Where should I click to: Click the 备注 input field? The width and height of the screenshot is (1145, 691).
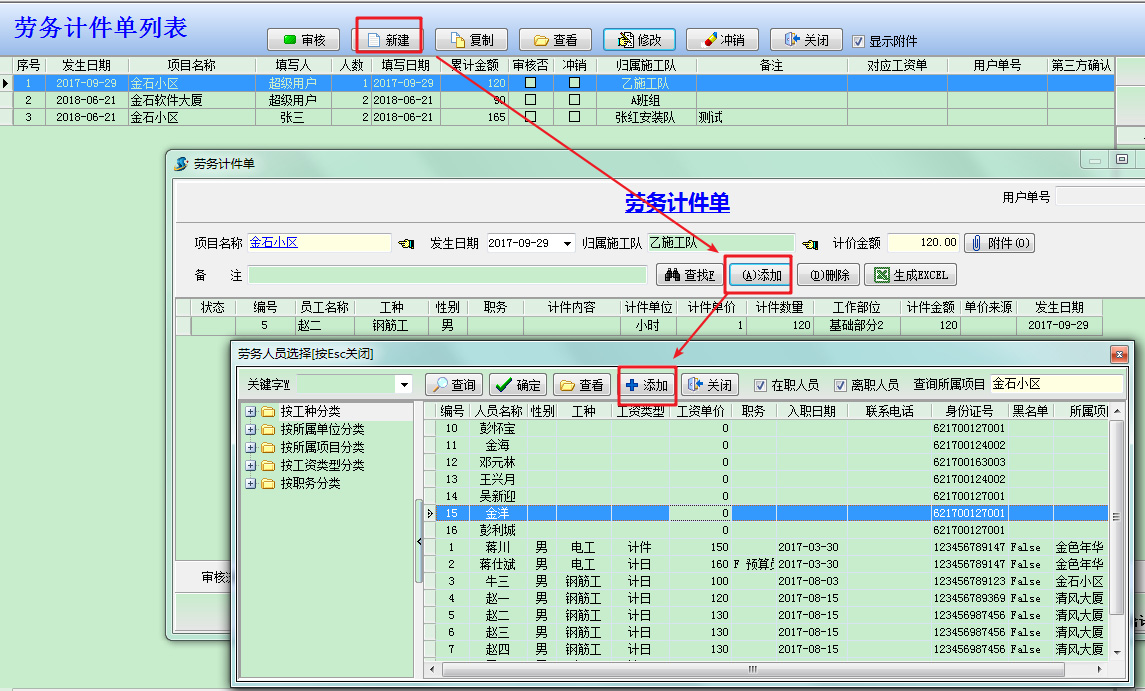pyautogui.click(x=447, y=275)
